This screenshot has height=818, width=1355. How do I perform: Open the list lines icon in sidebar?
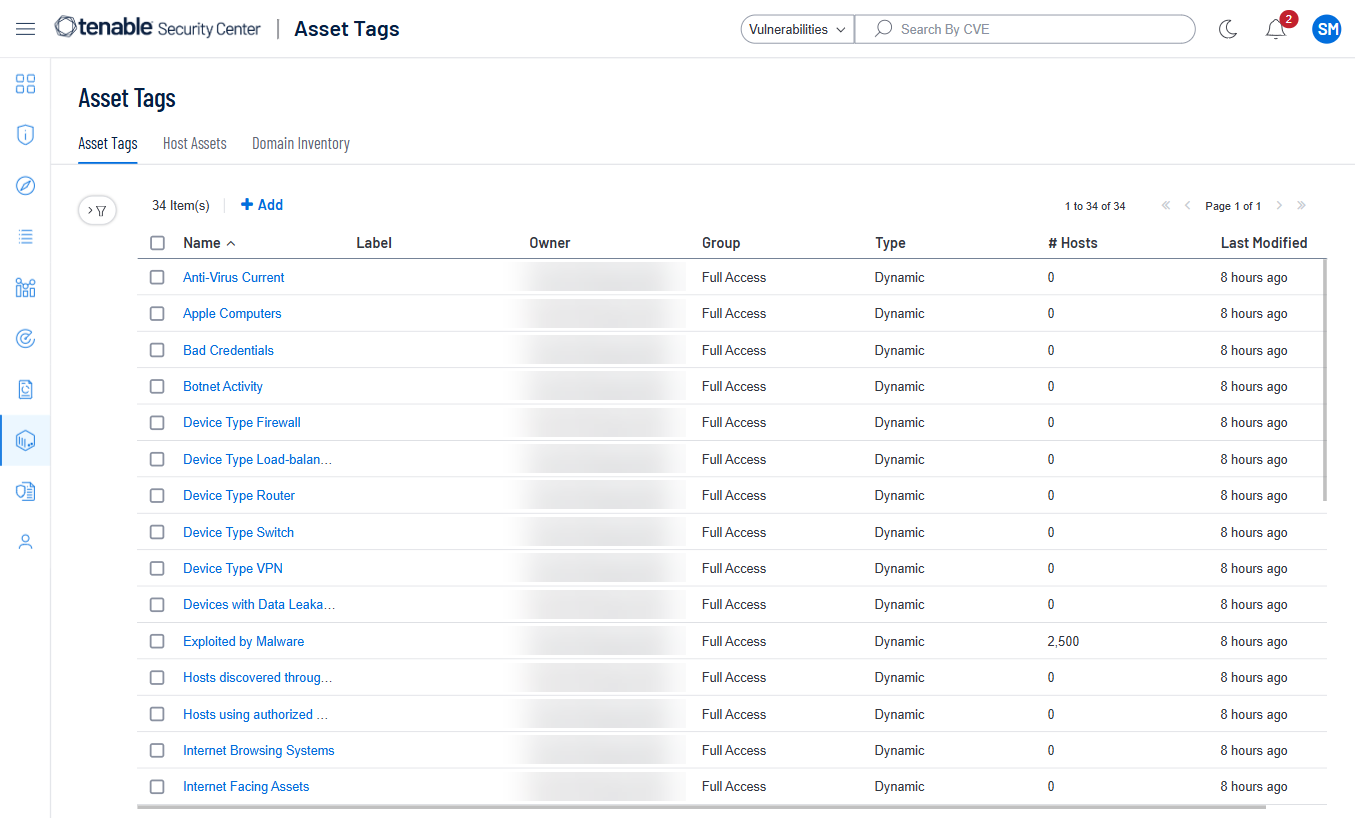tap(25, 237)
